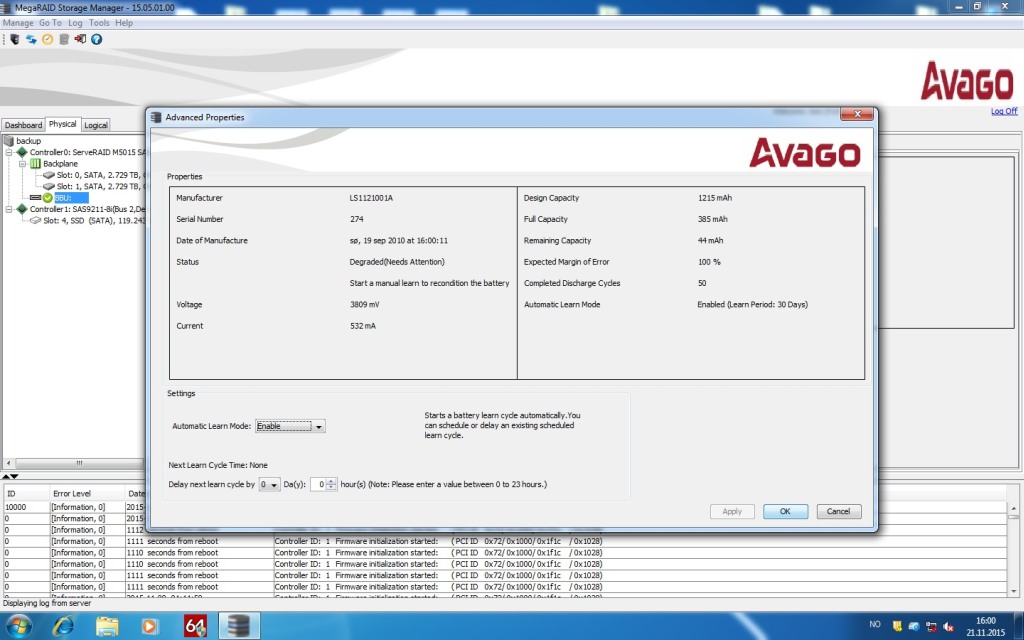The width and height of the screenshot is (1024, 640).
Task: Click the Slot 0 SATA drive icon
Action: (48, 175)
